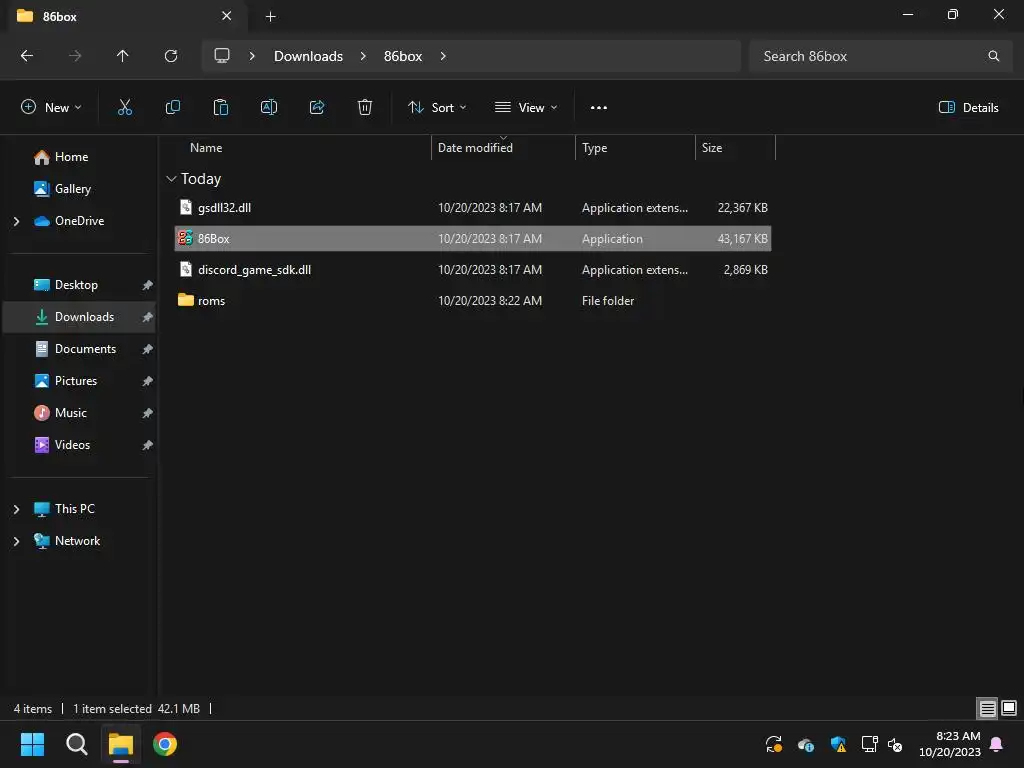This screenshot has height=768, width=1024.
Task: Expand Network tree node
Action: click(x=16, y=541)
